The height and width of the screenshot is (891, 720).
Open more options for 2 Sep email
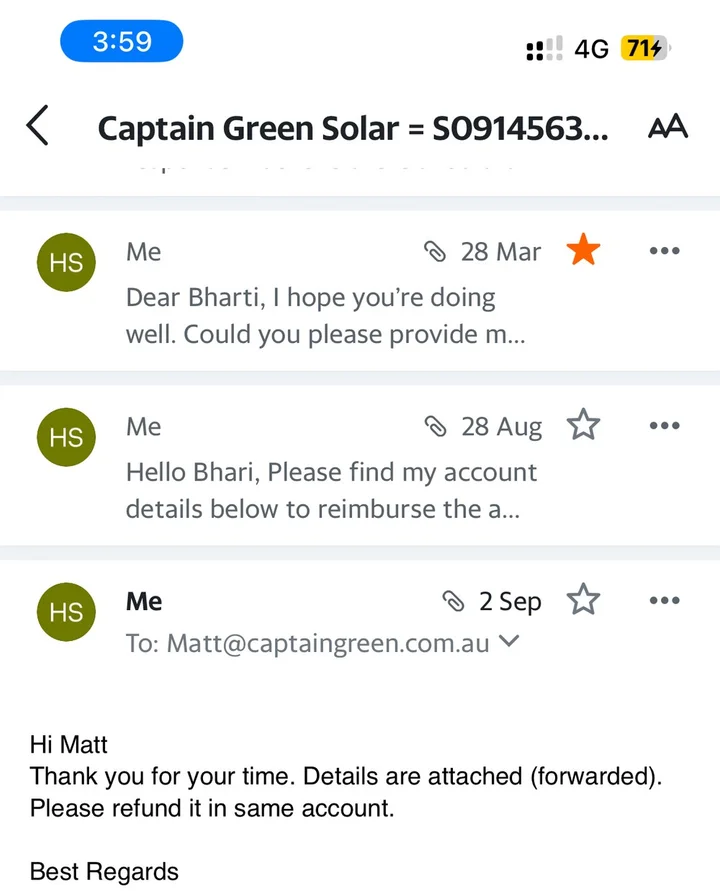point(664,600)
